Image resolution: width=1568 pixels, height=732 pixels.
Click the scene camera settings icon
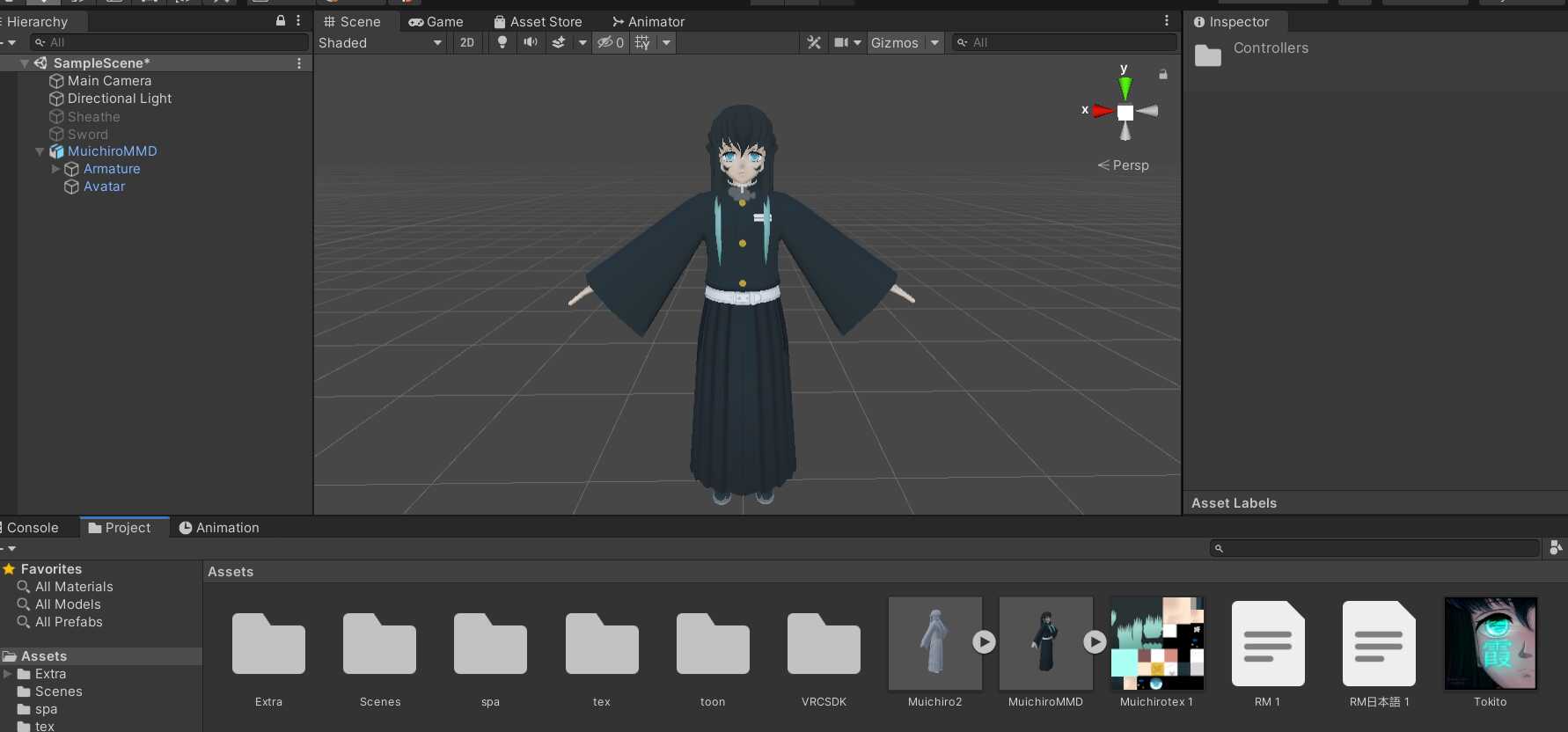842,42
